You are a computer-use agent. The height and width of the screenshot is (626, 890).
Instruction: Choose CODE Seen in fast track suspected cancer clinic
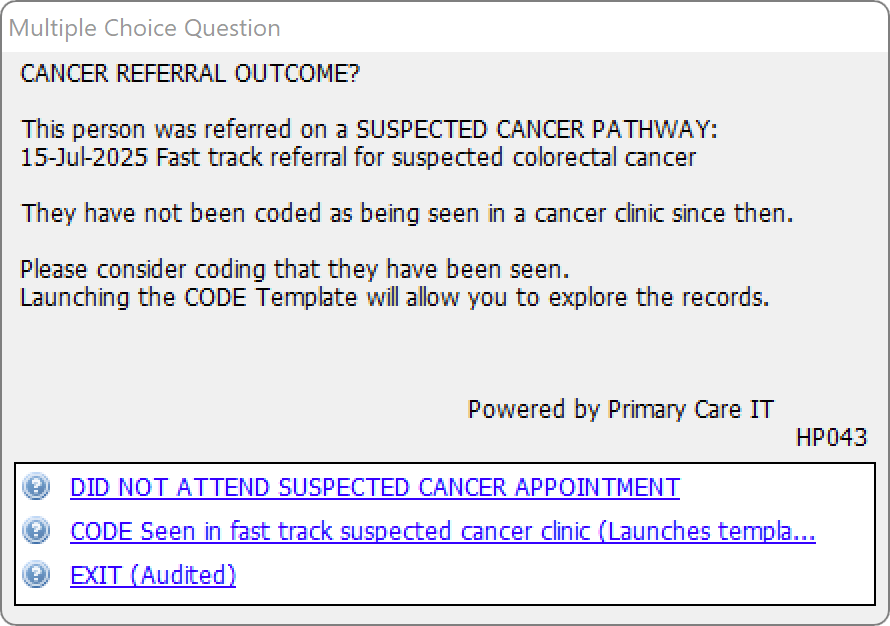point(443,531)
